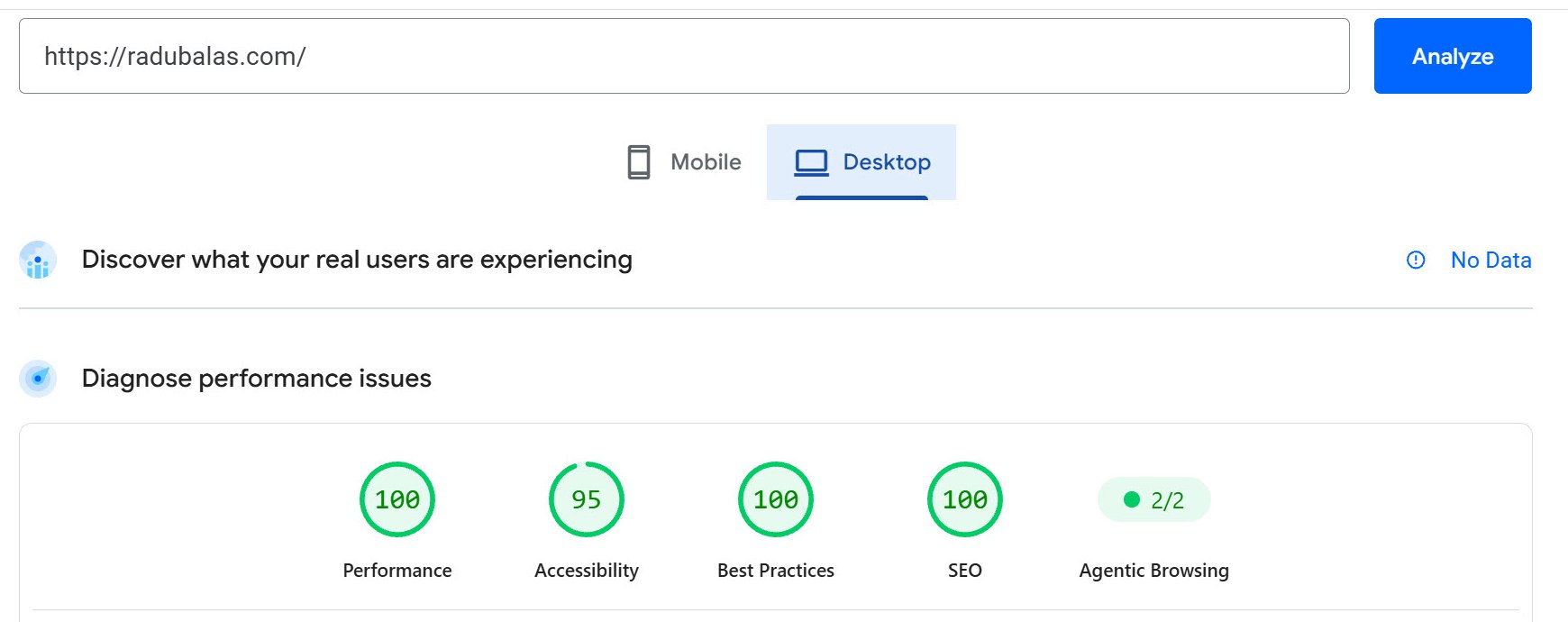
Task: Open the Performance 100 score gauge
Action: pos(397,499)
